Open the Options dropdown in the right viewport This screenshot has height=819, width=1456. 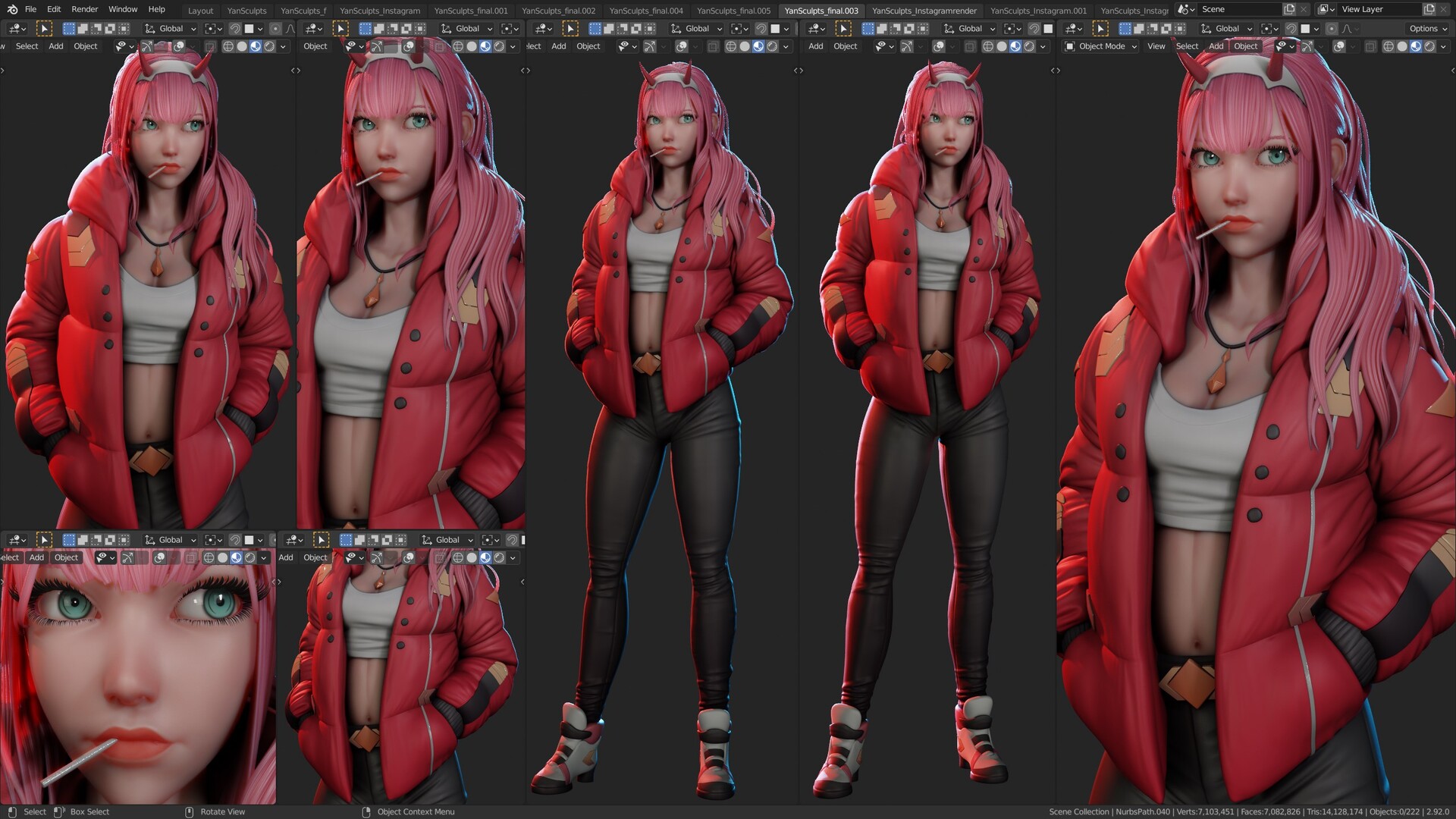point(1428,29)
